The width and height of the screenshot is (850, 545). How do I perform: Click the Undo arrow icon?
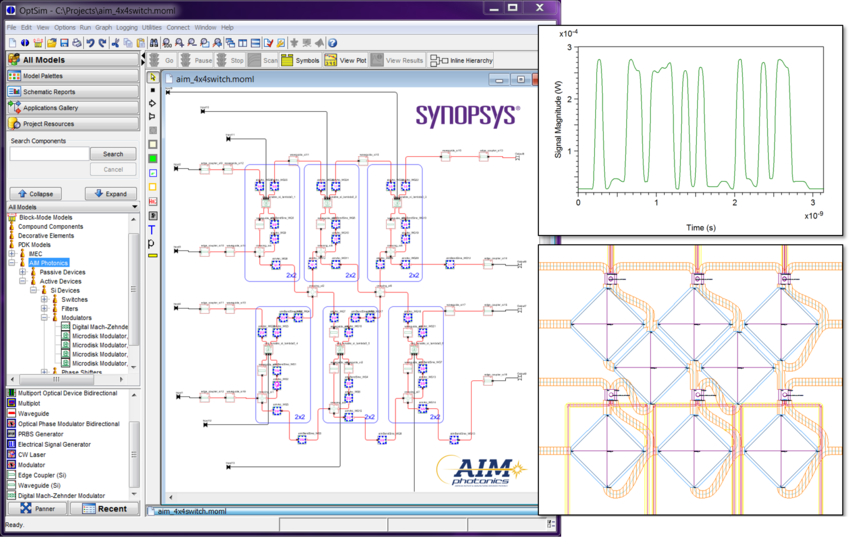[90, 43]
